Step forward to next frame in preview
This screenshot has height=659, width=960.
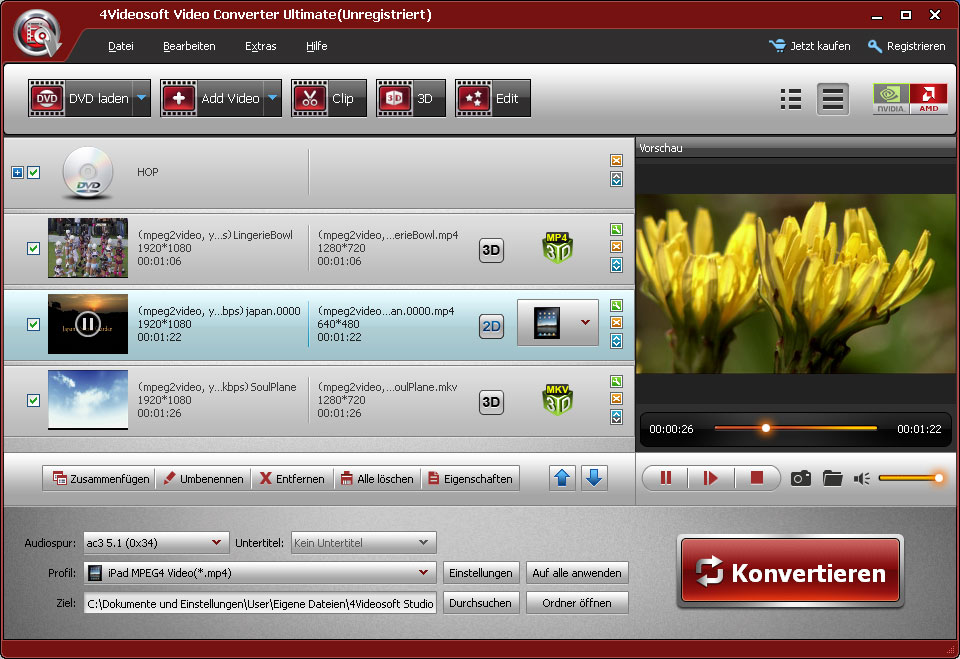click(711, 478)
